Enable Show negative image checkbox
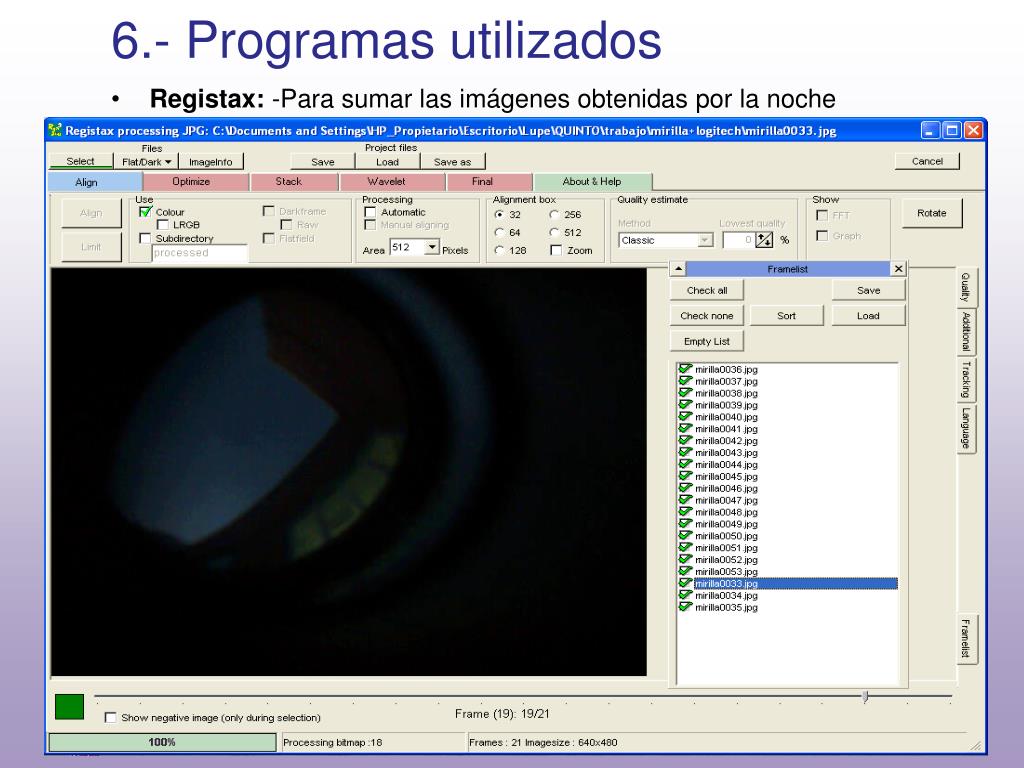Screen dimensions: 1024x768 pos(111,717)
